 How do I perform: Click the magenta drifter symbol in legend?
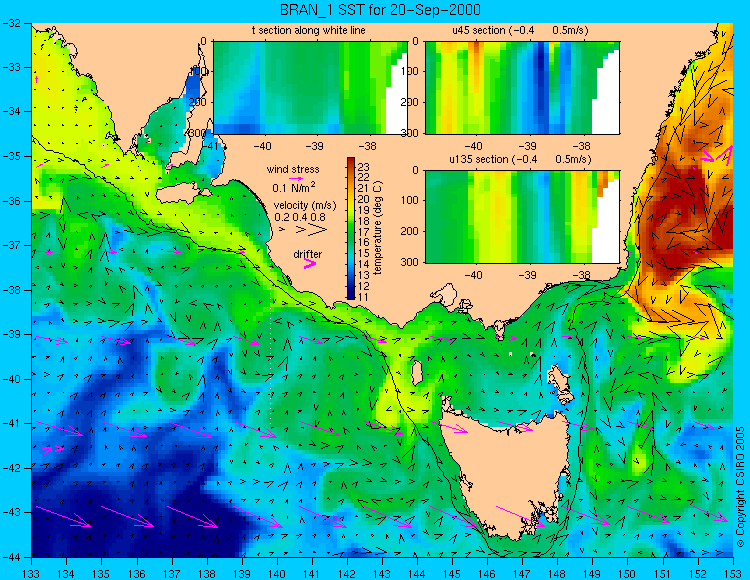(x=310, y=264)
